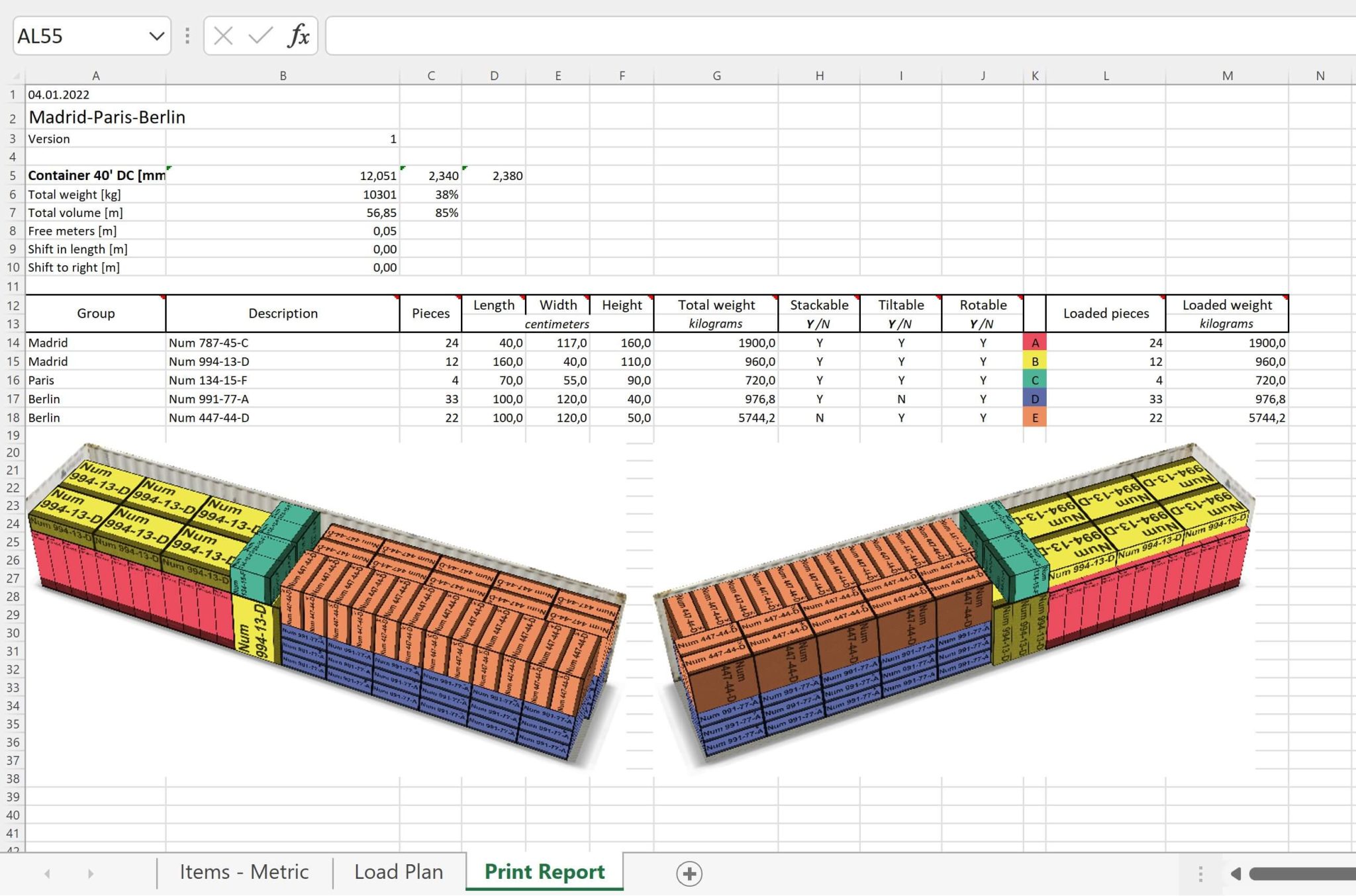Screen dimensions: 1356x896
Task: Select the Print Report tab
Action: [x=543, y=872]
